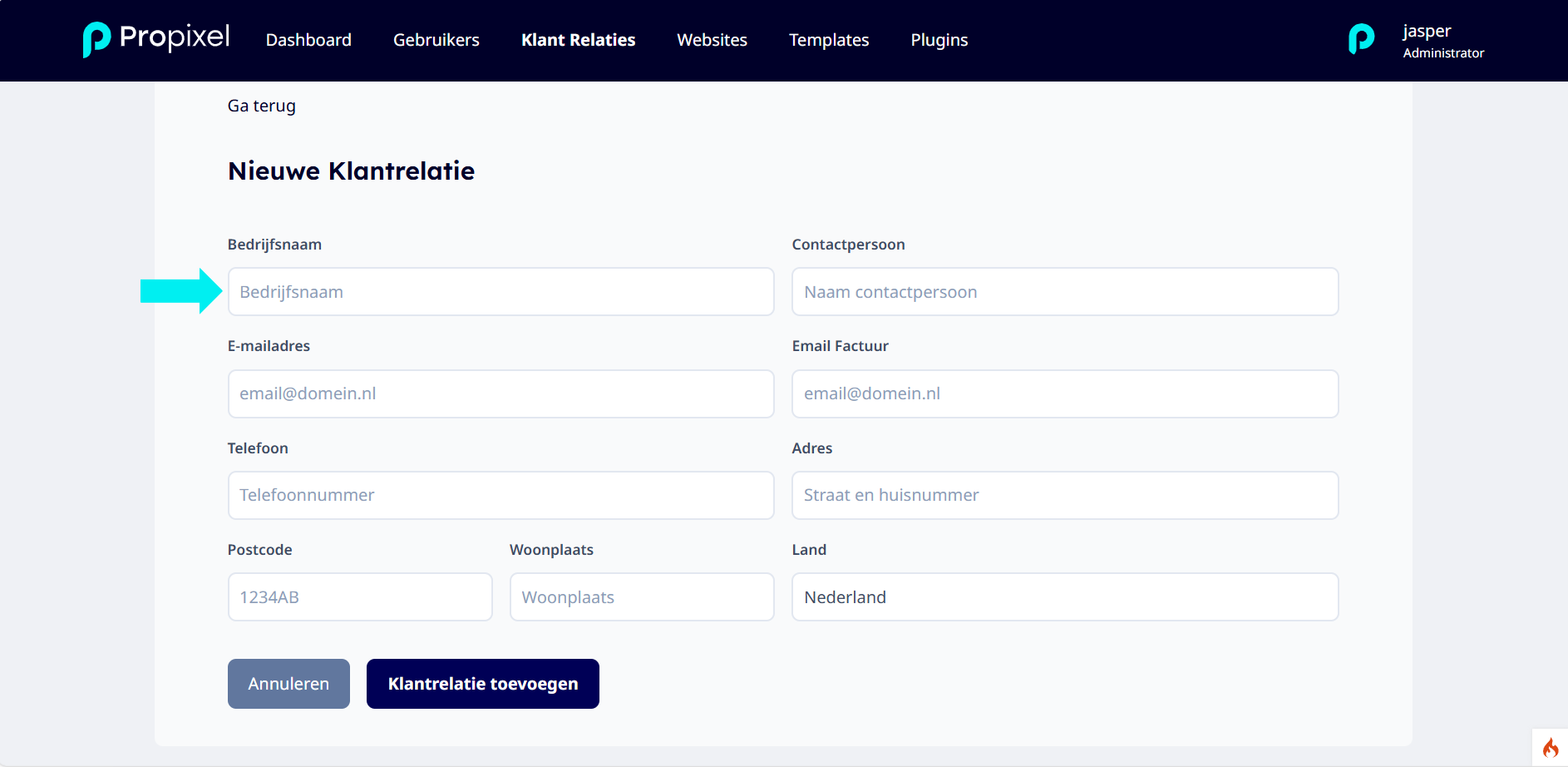Select the E-mailadres input box

501,393
